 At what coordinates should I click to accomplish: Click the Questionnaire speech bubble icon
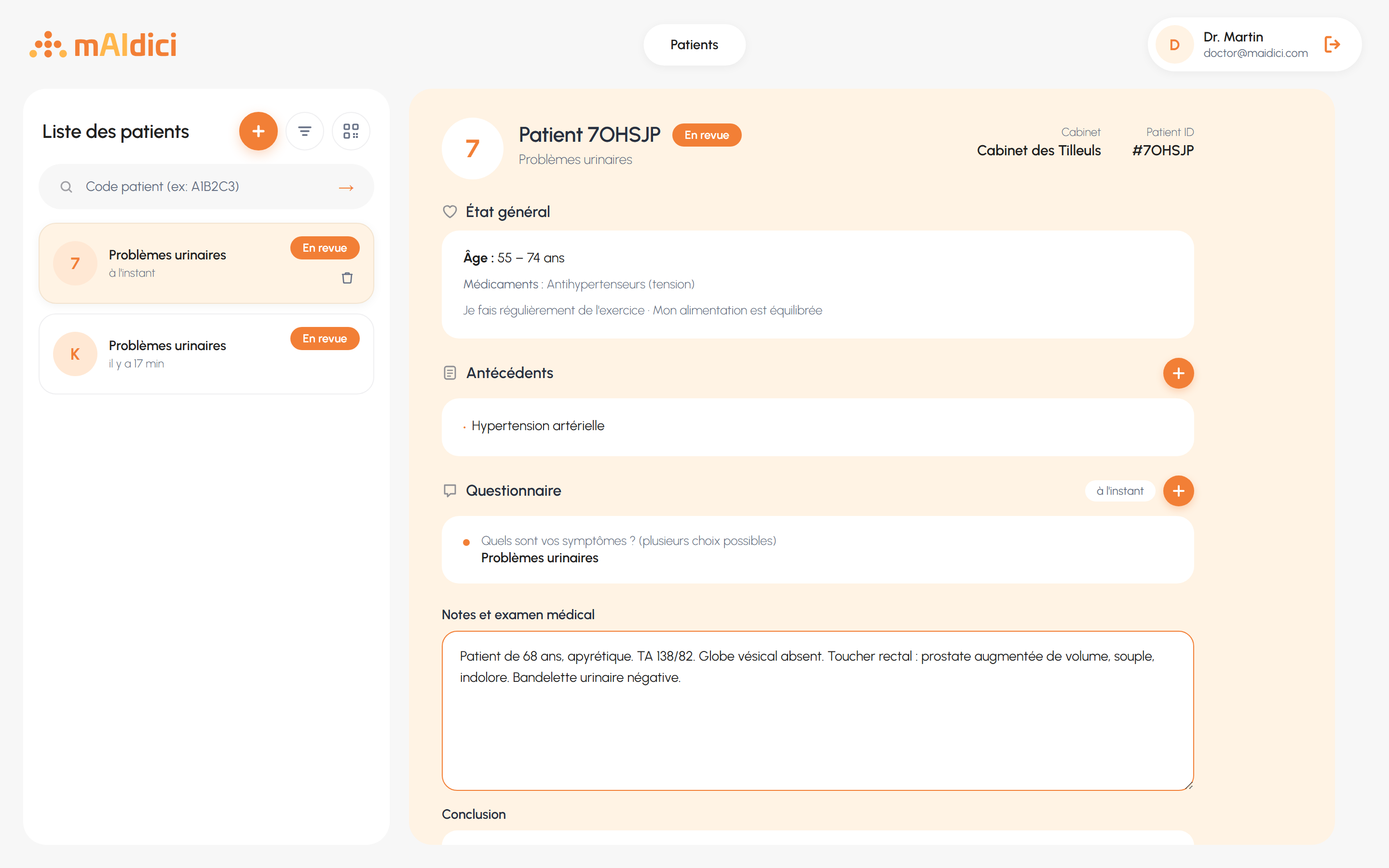pos(450,491)
